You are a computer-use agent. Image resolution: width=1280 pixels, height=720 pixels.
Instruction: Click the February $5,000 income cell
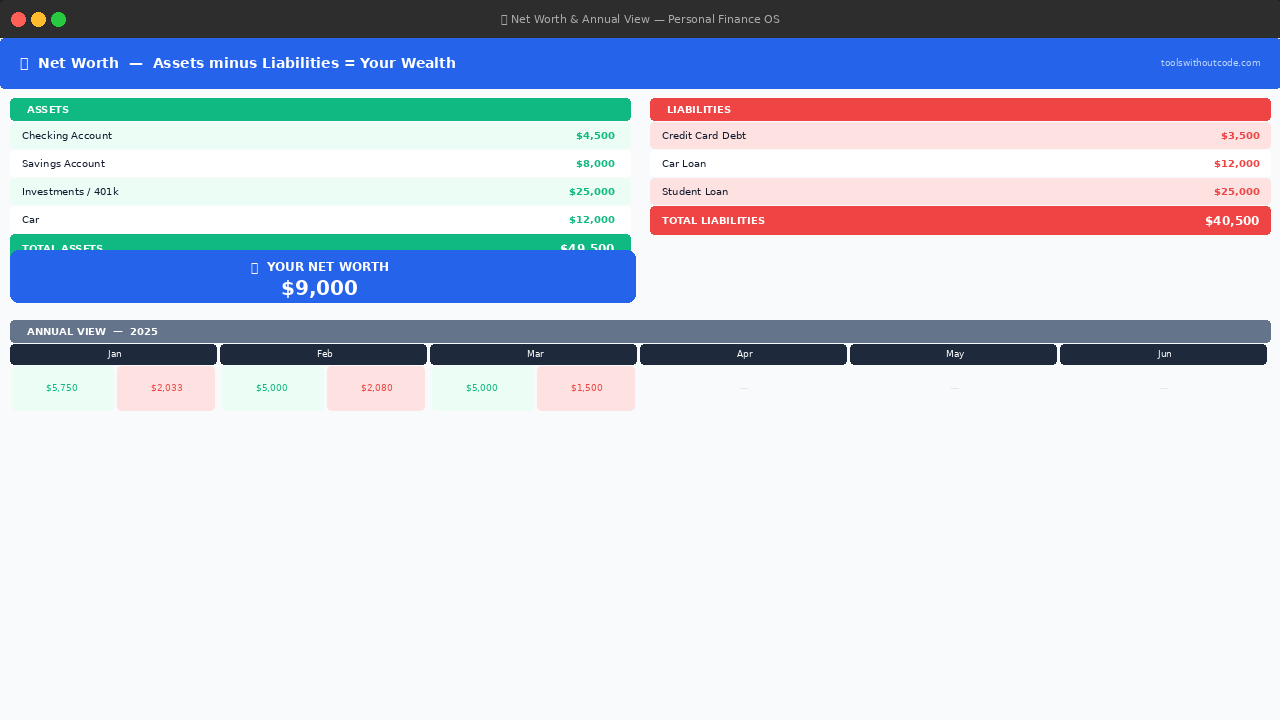[272, 388]
